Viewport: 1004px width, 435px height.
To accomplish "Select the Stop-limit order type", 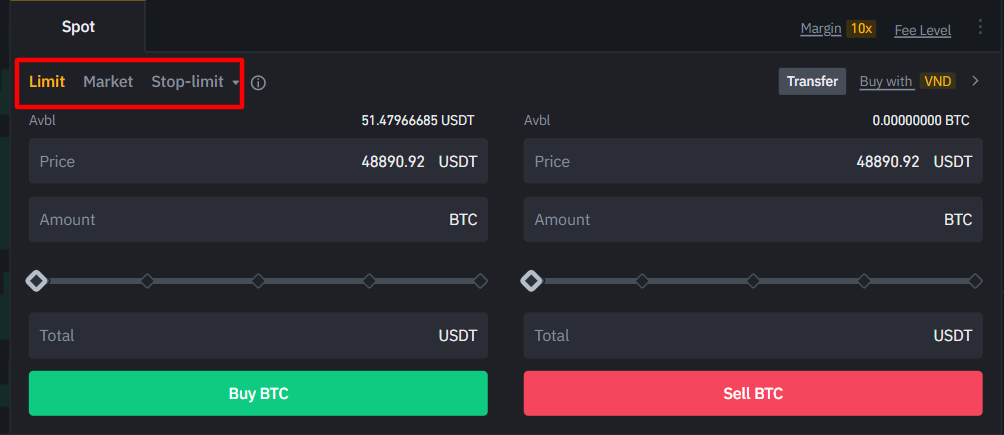I will (x=187, y=81).
